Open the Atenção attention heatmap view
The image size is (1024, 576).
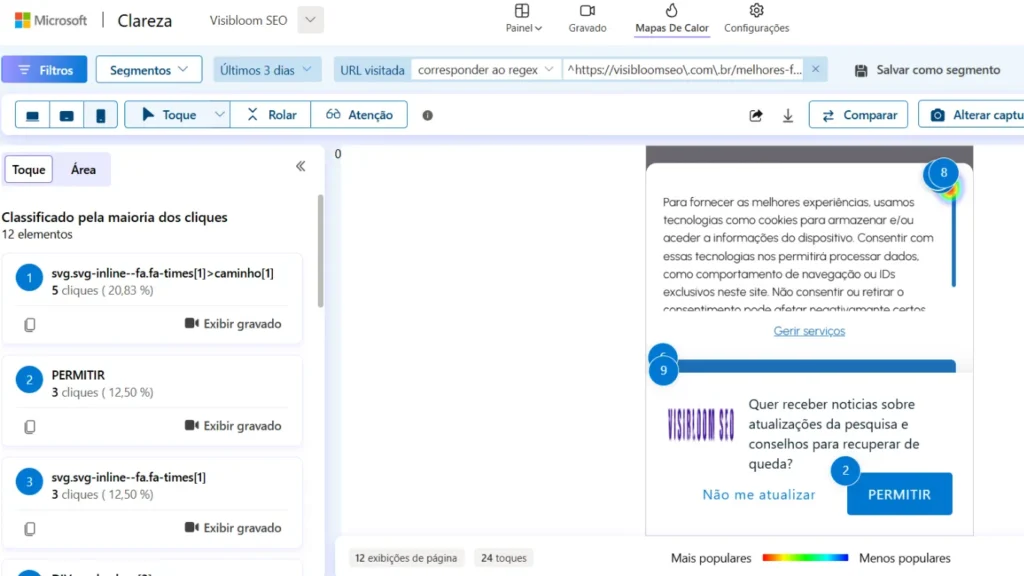pyautogui.click(x=358, y=114)
